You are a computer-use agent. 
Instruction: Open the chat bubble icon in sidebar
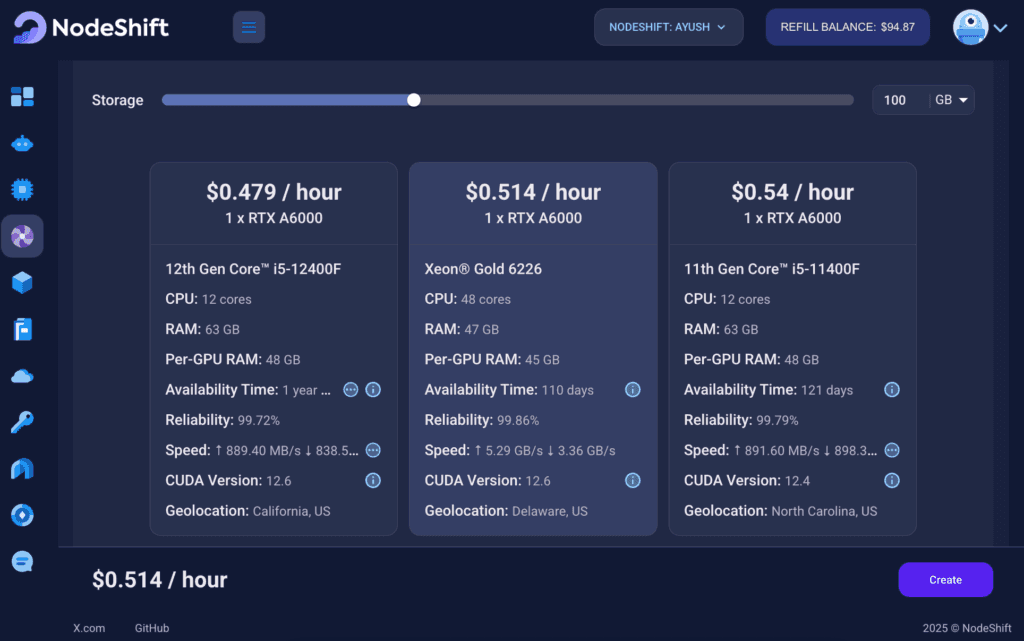pos(22,561)
